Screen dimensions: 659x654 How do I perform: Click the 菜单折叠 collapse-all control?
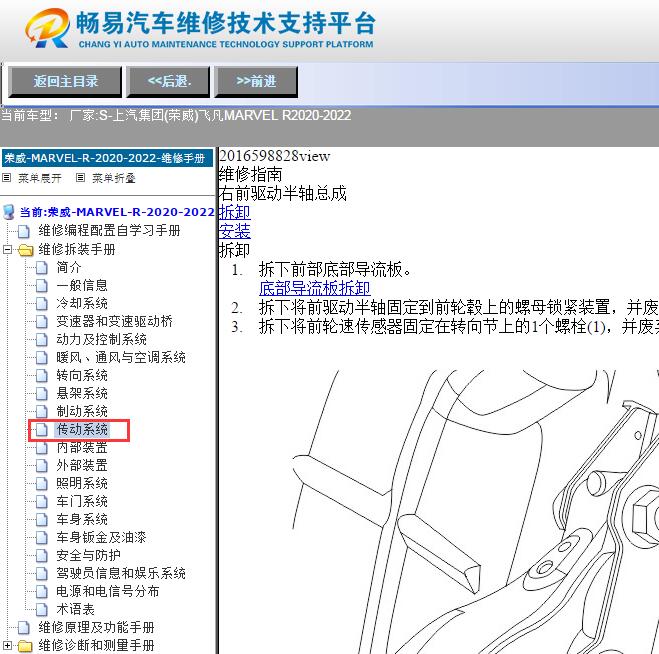[105, 178]
